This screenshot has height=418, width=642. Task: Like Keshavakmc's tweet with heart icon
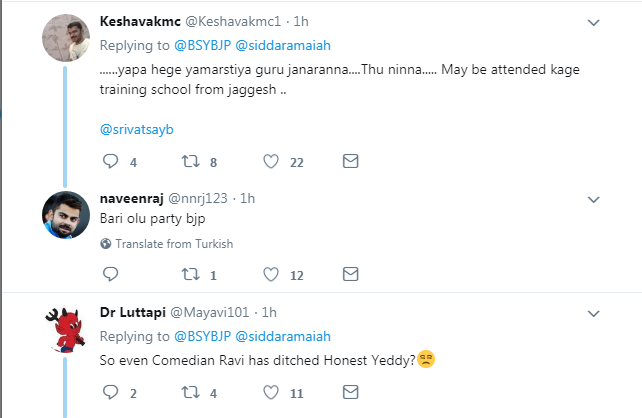(x=270, y=161)
